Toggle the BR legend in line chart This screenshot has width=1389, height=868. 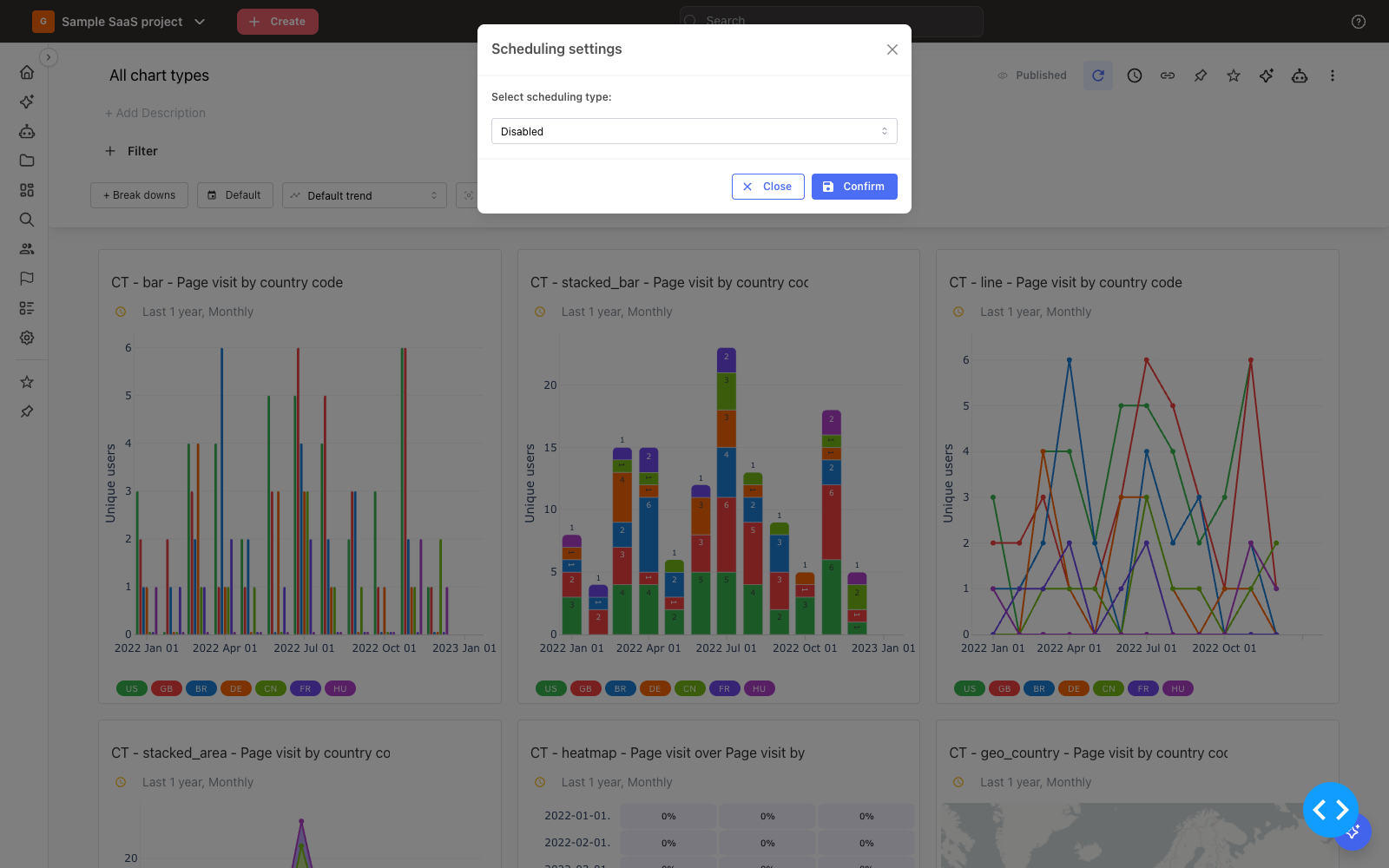[1039, 688]
